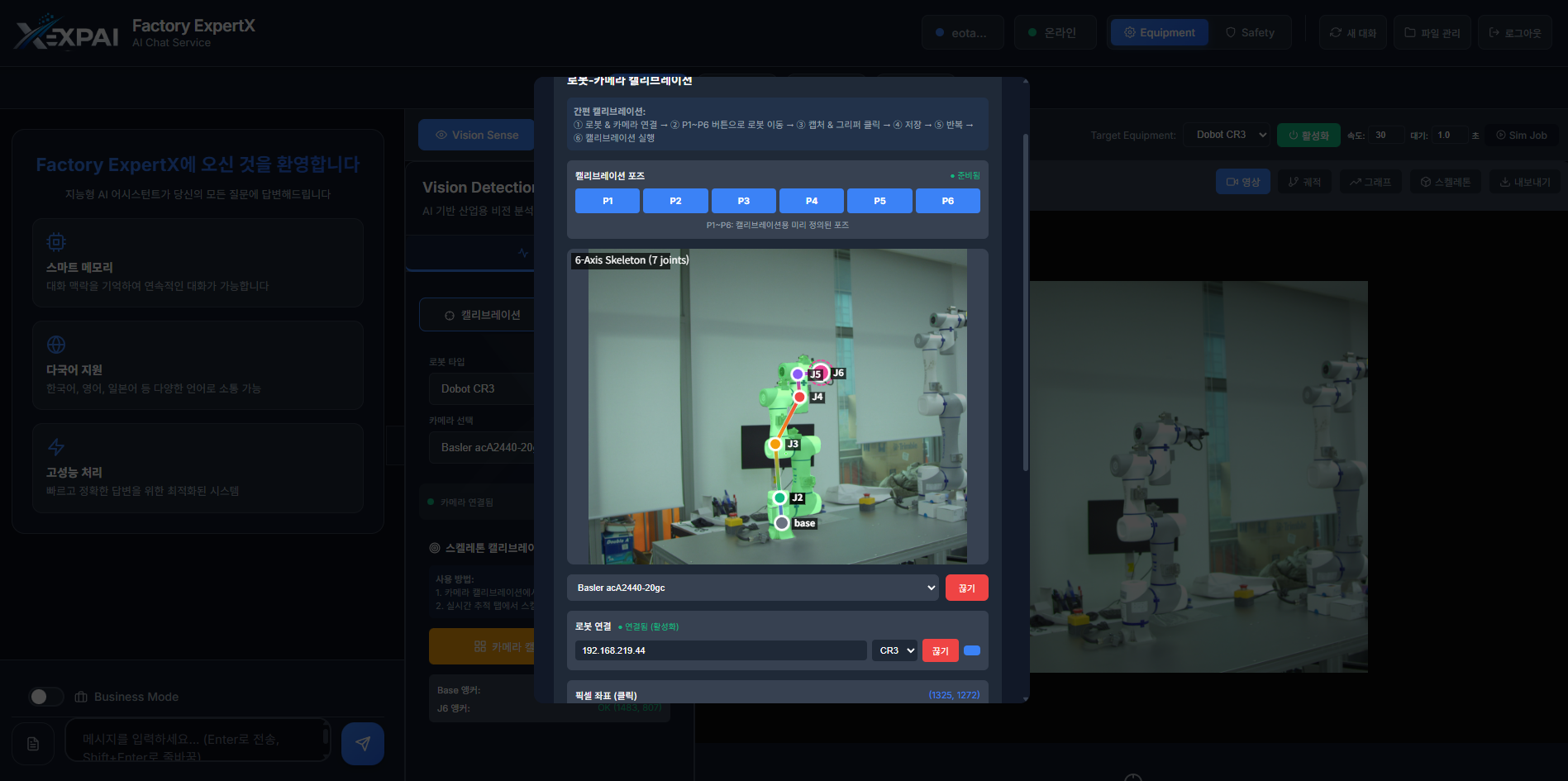Open the 스켈레톤 skeleton view
The width and height of the screenshot is (1568, 781).
coord(1444,181)
